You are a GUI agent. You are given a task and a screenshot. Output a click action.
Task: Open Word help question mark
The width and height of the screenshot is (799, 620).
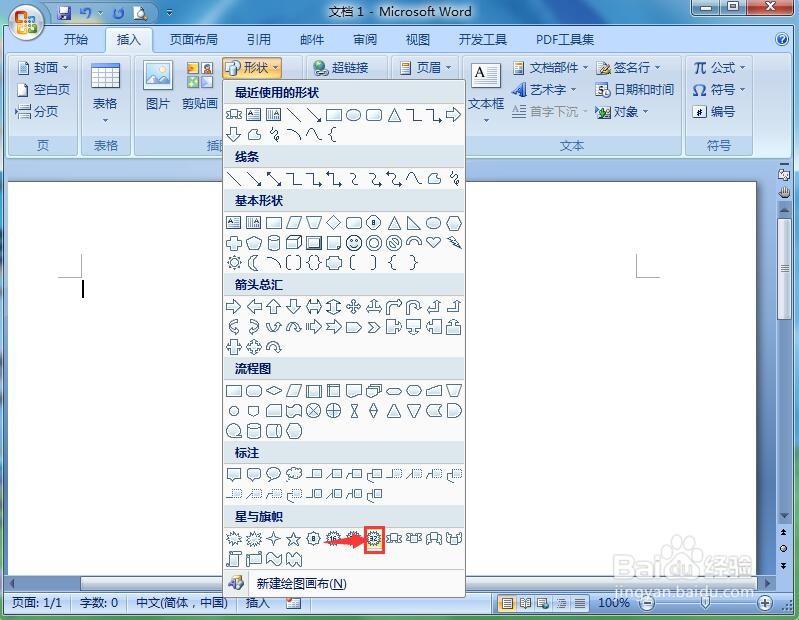781,39
